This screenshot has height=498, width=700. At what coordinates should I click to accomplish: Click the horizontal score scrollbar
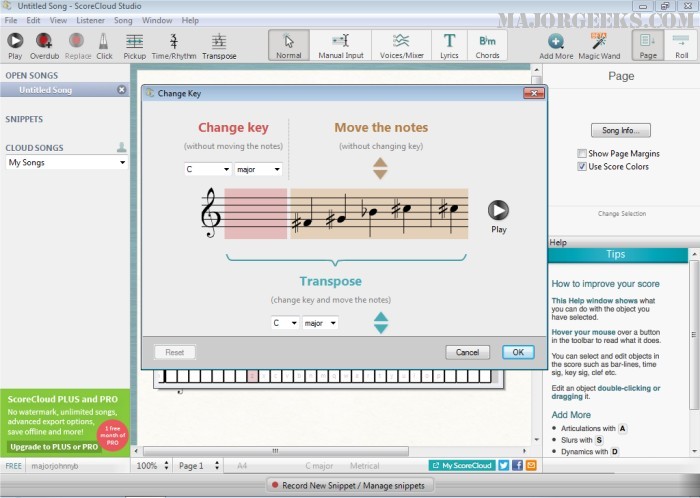275,451
